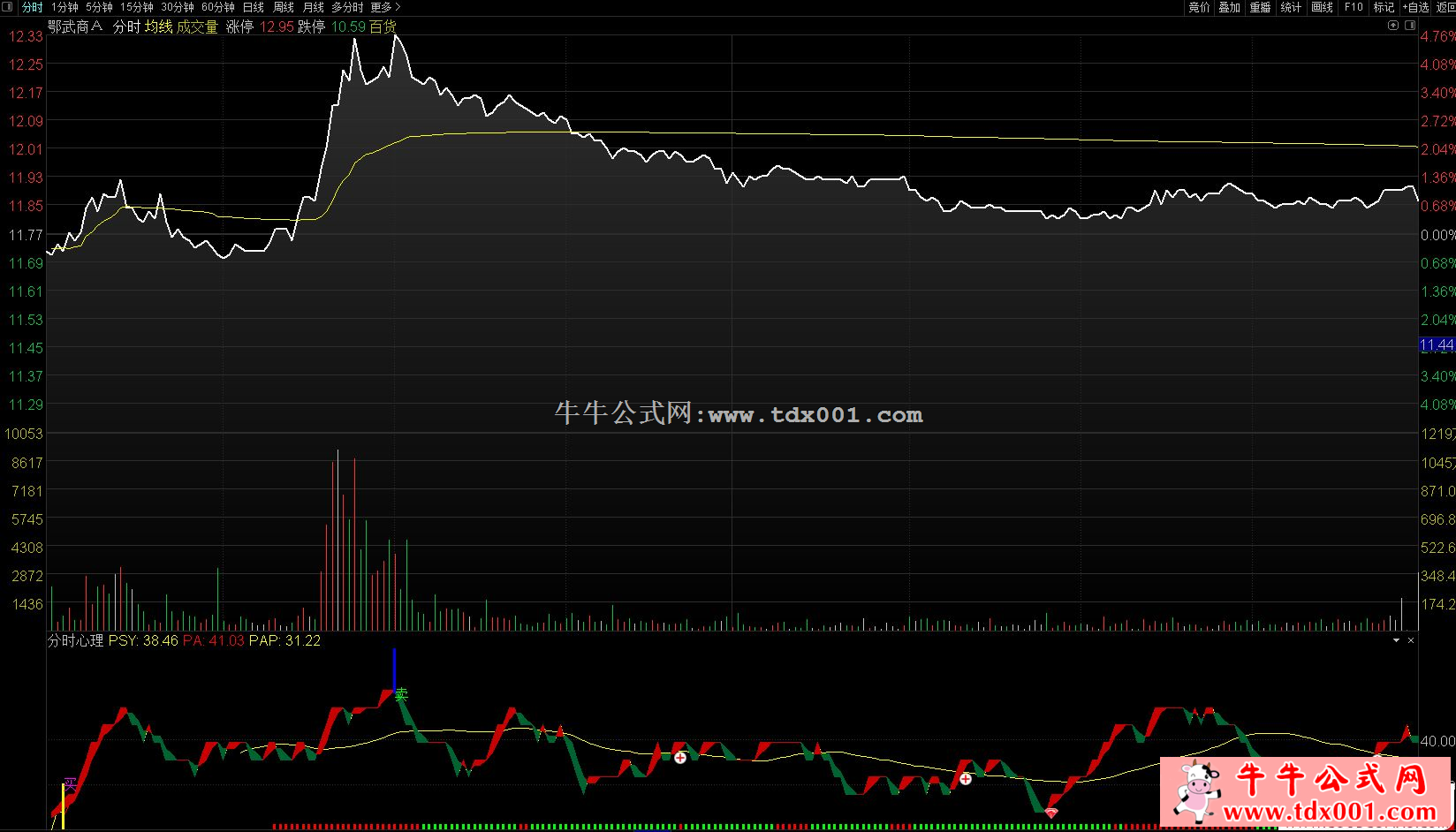Click the second white plus marker near trough
Image resolution: width=1456 pixels, height=832 pixels.
click(966, 779)
